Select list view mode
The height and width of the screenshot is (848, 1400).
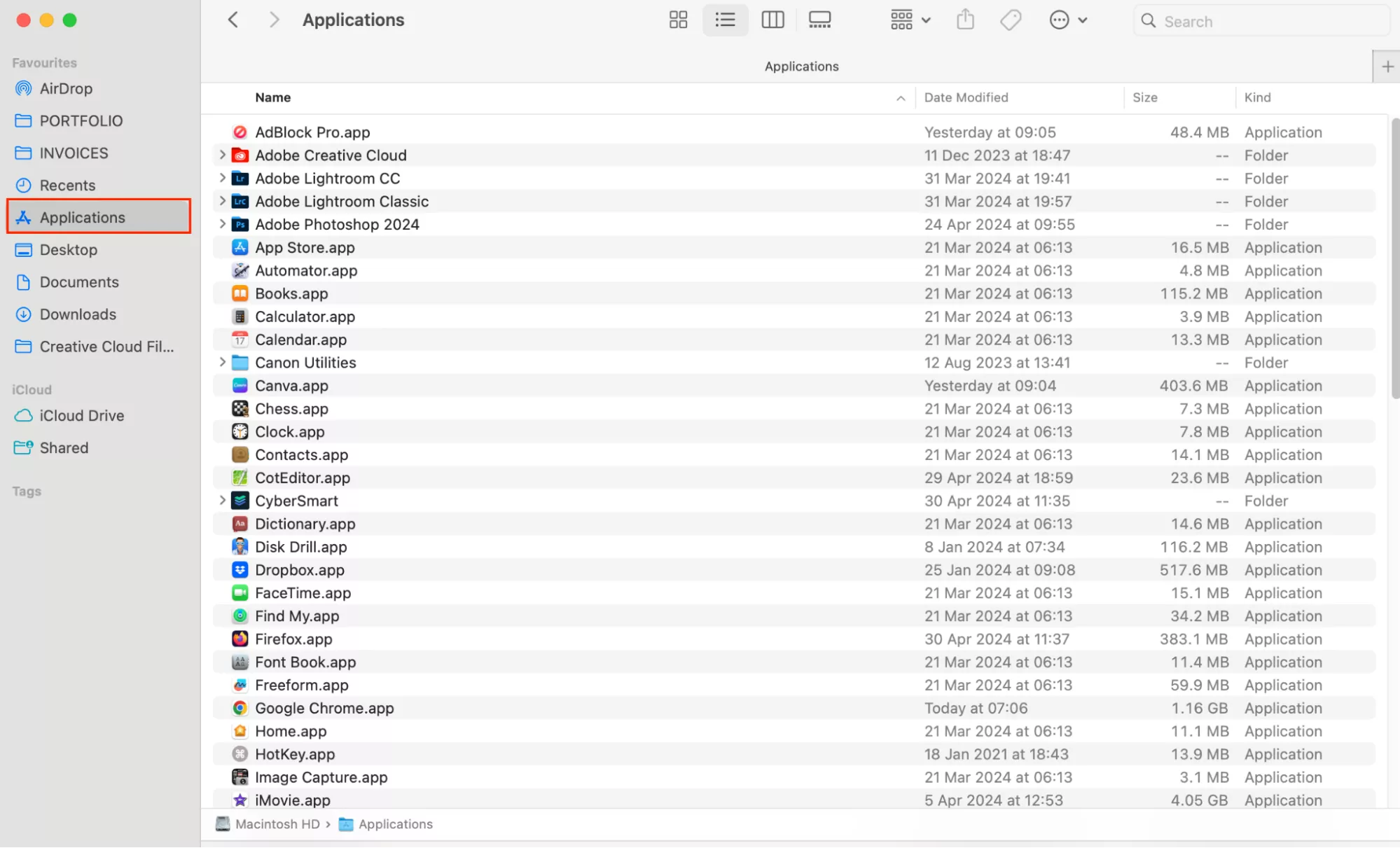(x=725, y=20)
